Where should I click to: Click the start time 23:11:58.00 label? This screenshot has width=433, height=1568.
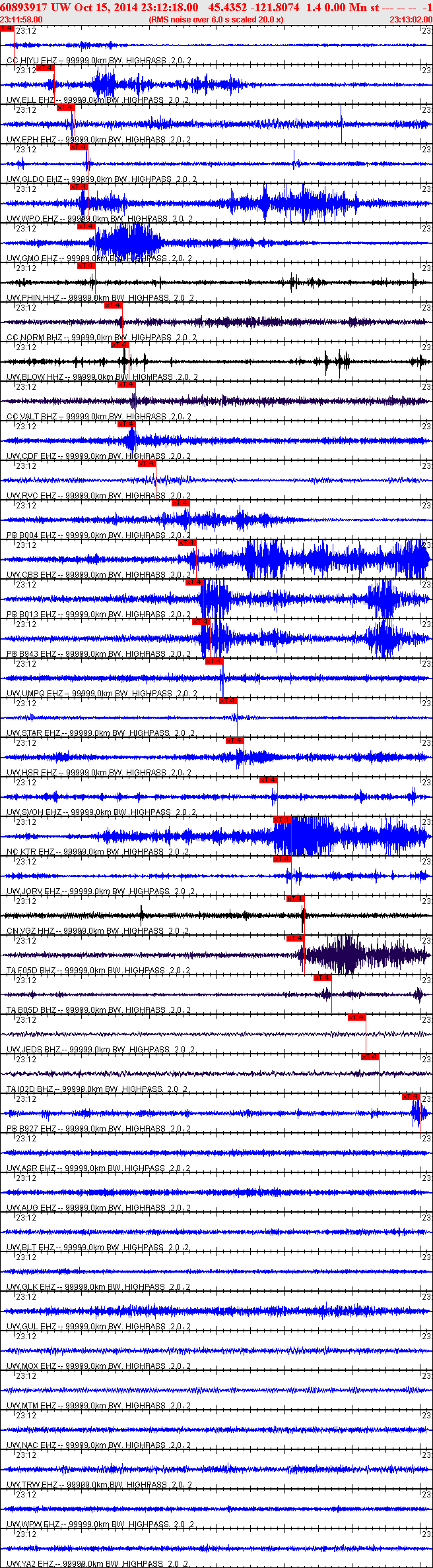[x=21, y=19]
